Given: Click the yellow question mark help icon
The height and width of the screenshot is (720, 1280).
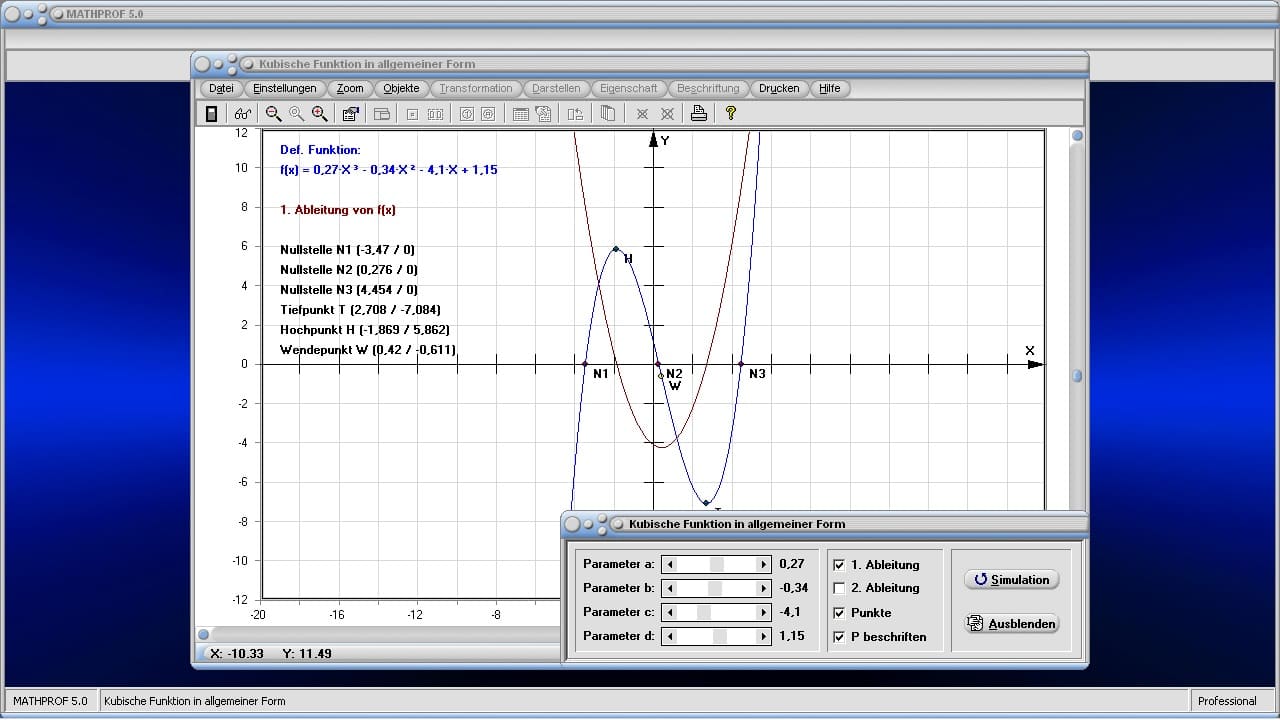Looking at the screenshot, I should click(731, 114).
